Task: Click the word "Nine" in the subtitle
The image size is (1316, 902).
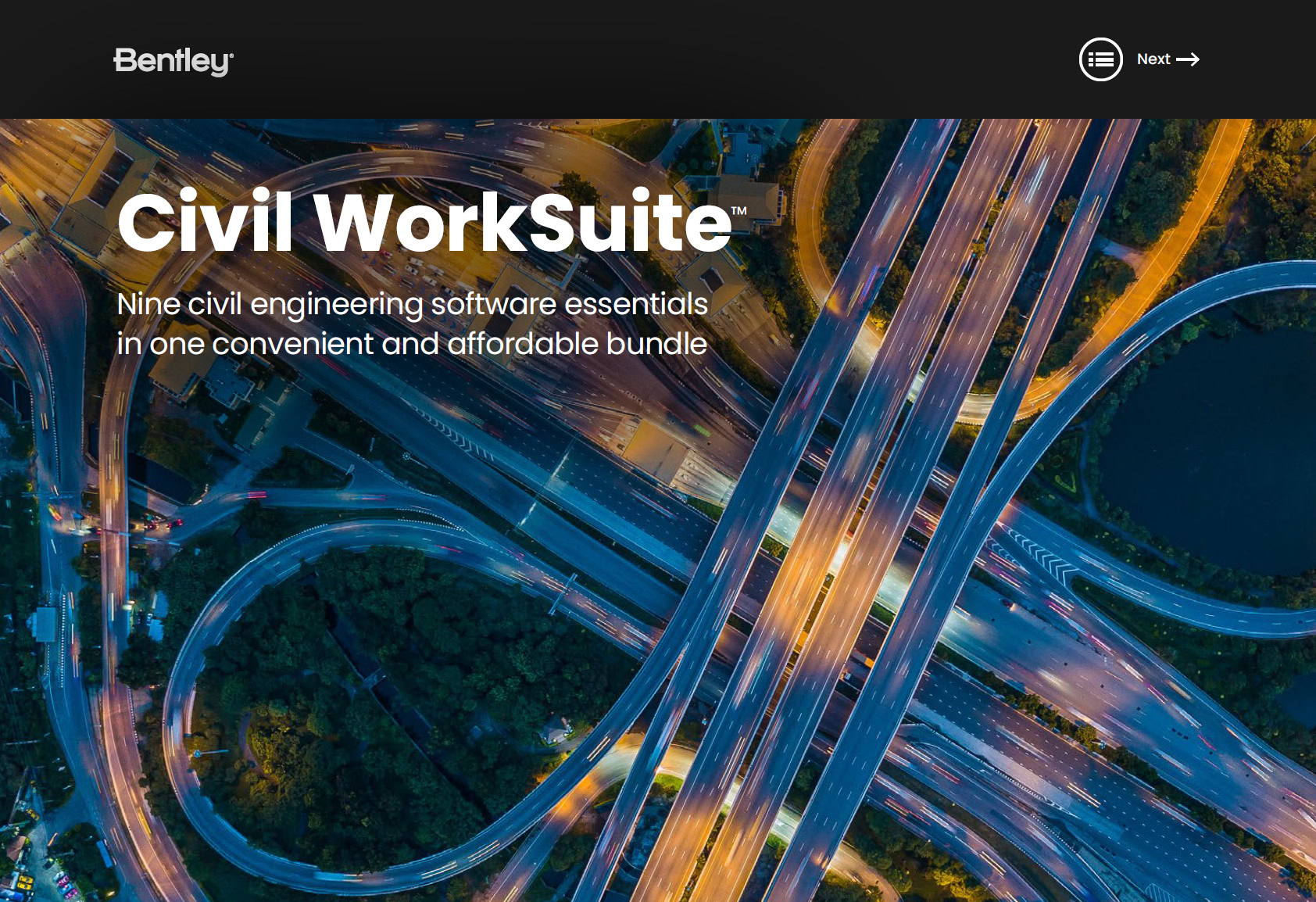Action: (148, 304)
